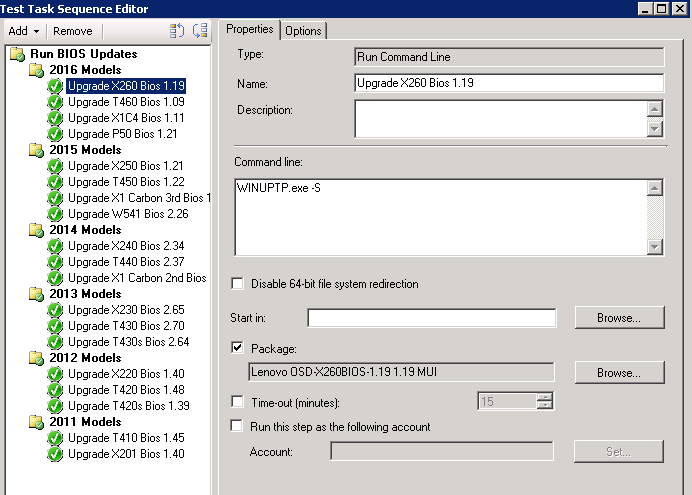The width and height of the screenshot is (692, 495).
Task: Select step Upgrade T430s Bios 2.64
Action: [128, 342]
